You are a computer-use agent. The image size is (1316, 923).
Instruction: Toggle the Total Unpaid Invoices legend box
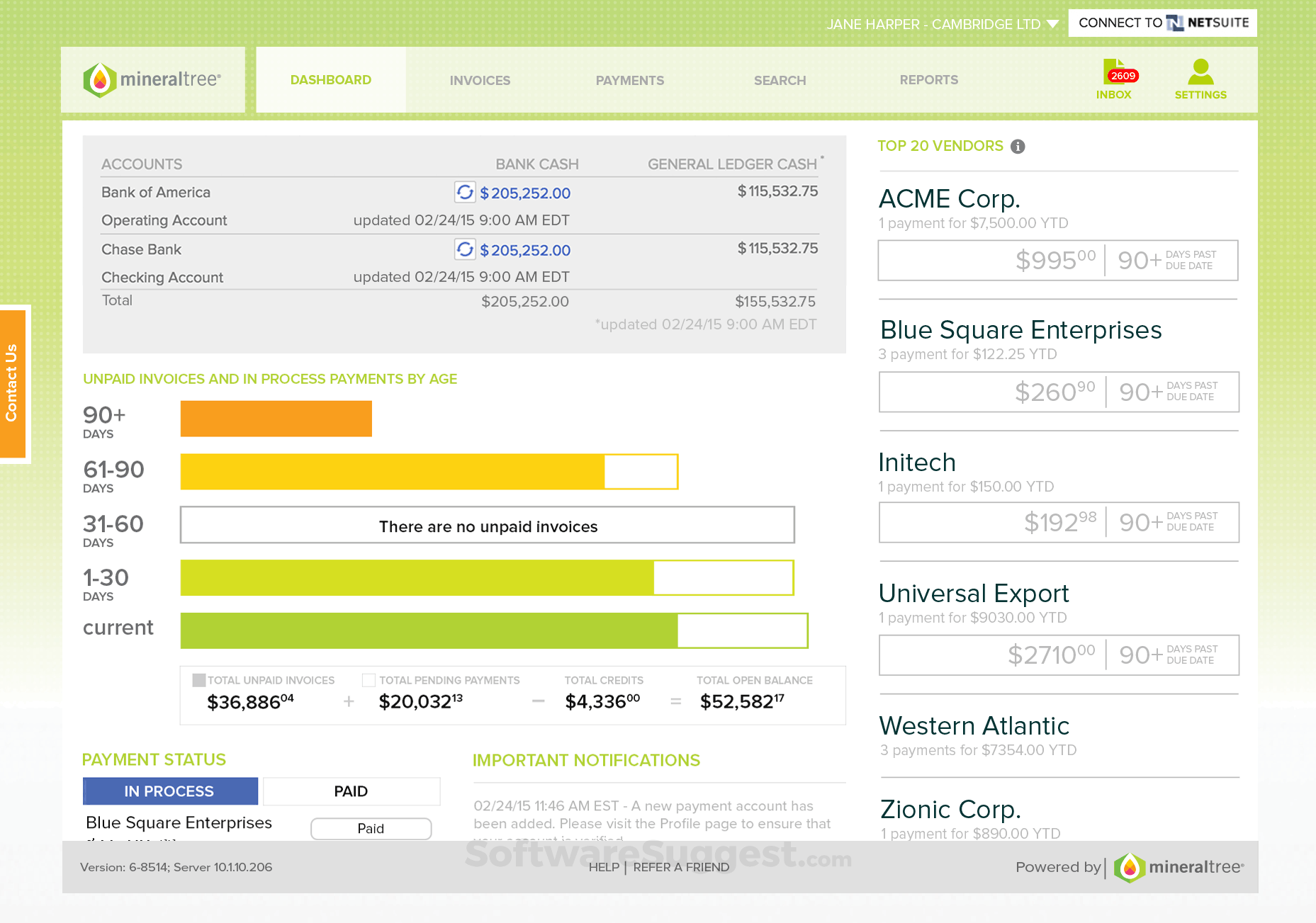point(198,679)
